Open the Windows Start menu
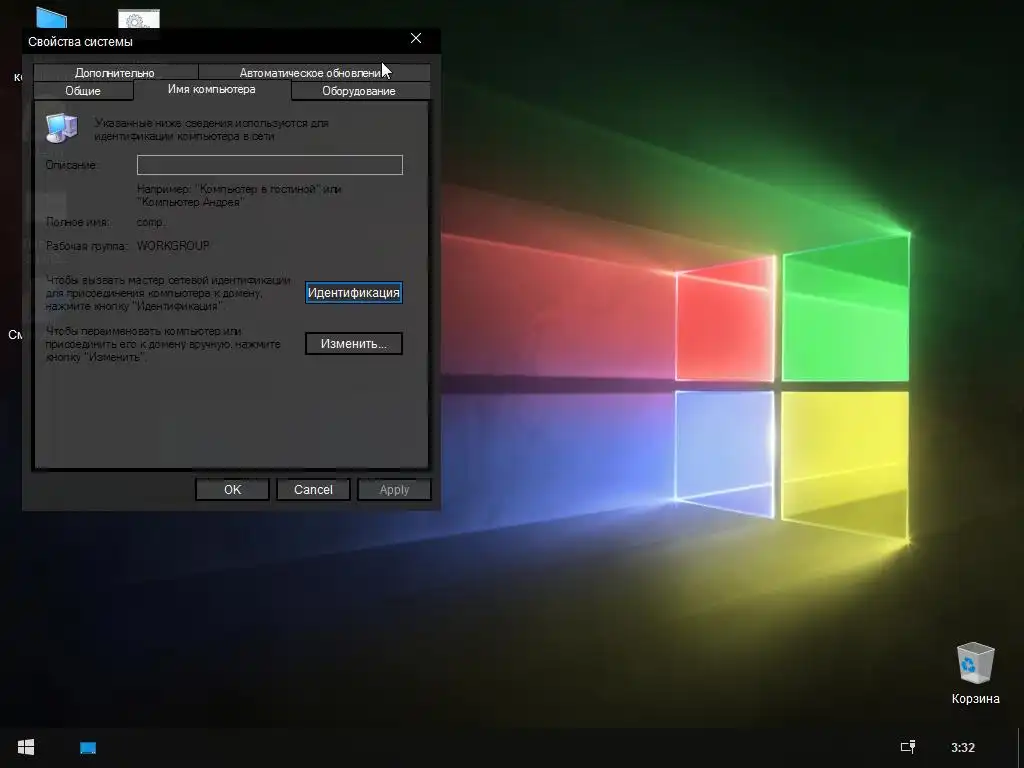This screenshot has width=1024, height=768. [26, 747]
